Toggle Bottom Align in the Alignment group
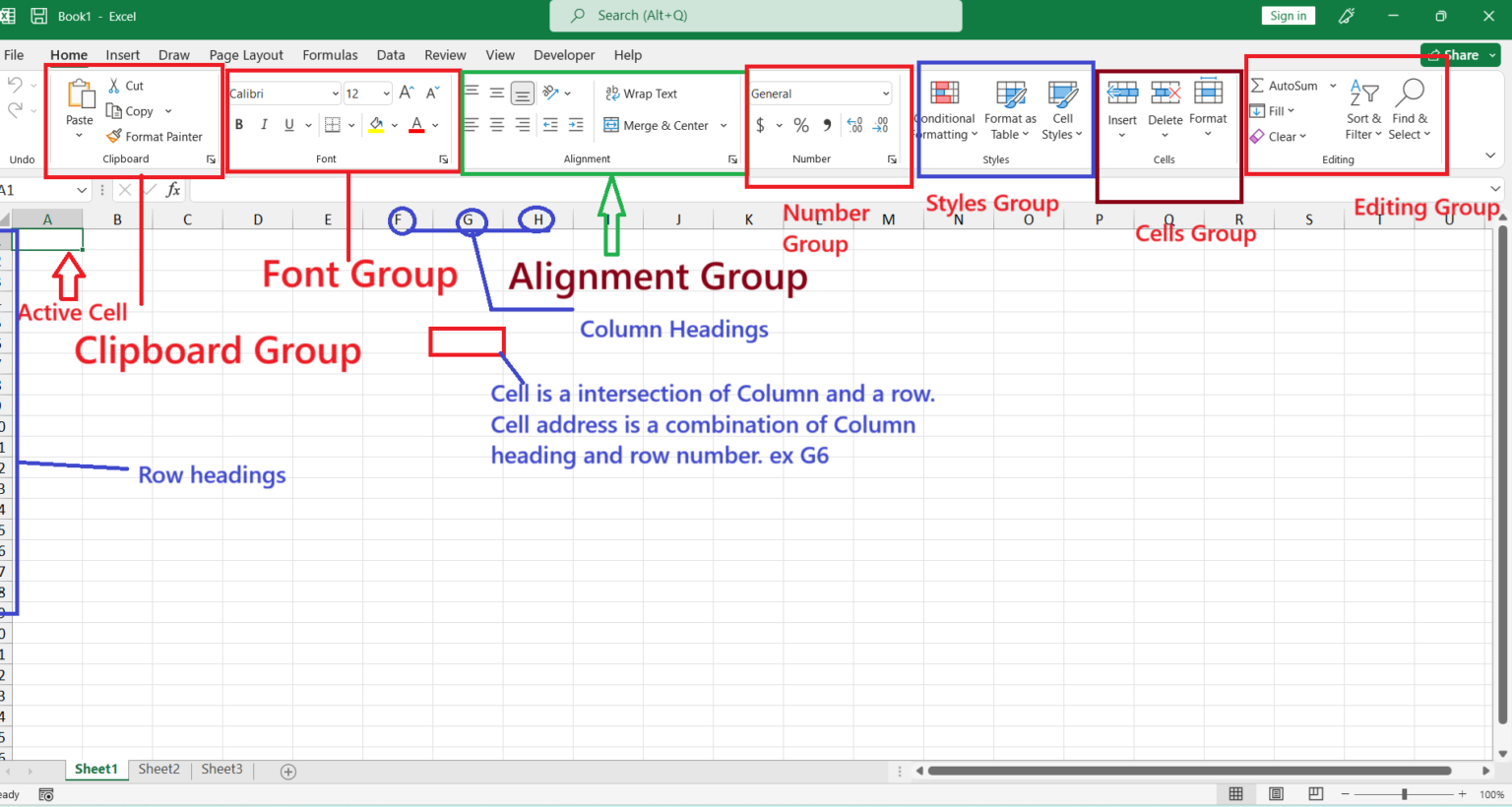Viewport: 1512px width, 807px height. [523, 93]
